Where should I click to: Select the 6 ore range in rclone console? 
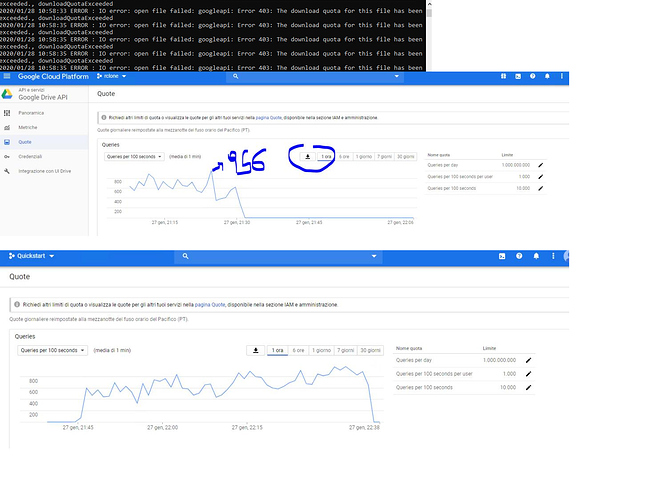pyautogui.click(x=344, y=157)
